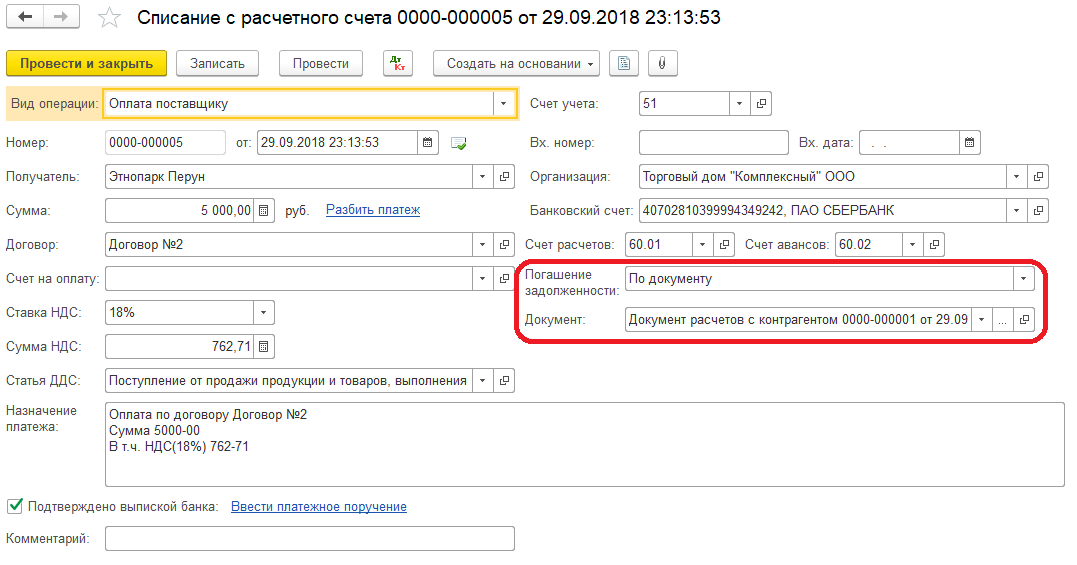The height and width of the screenshot is (565, 1077).
Task: Expand Вид операции dropdown
Action: pyautogui.click(x=503, y=104)
